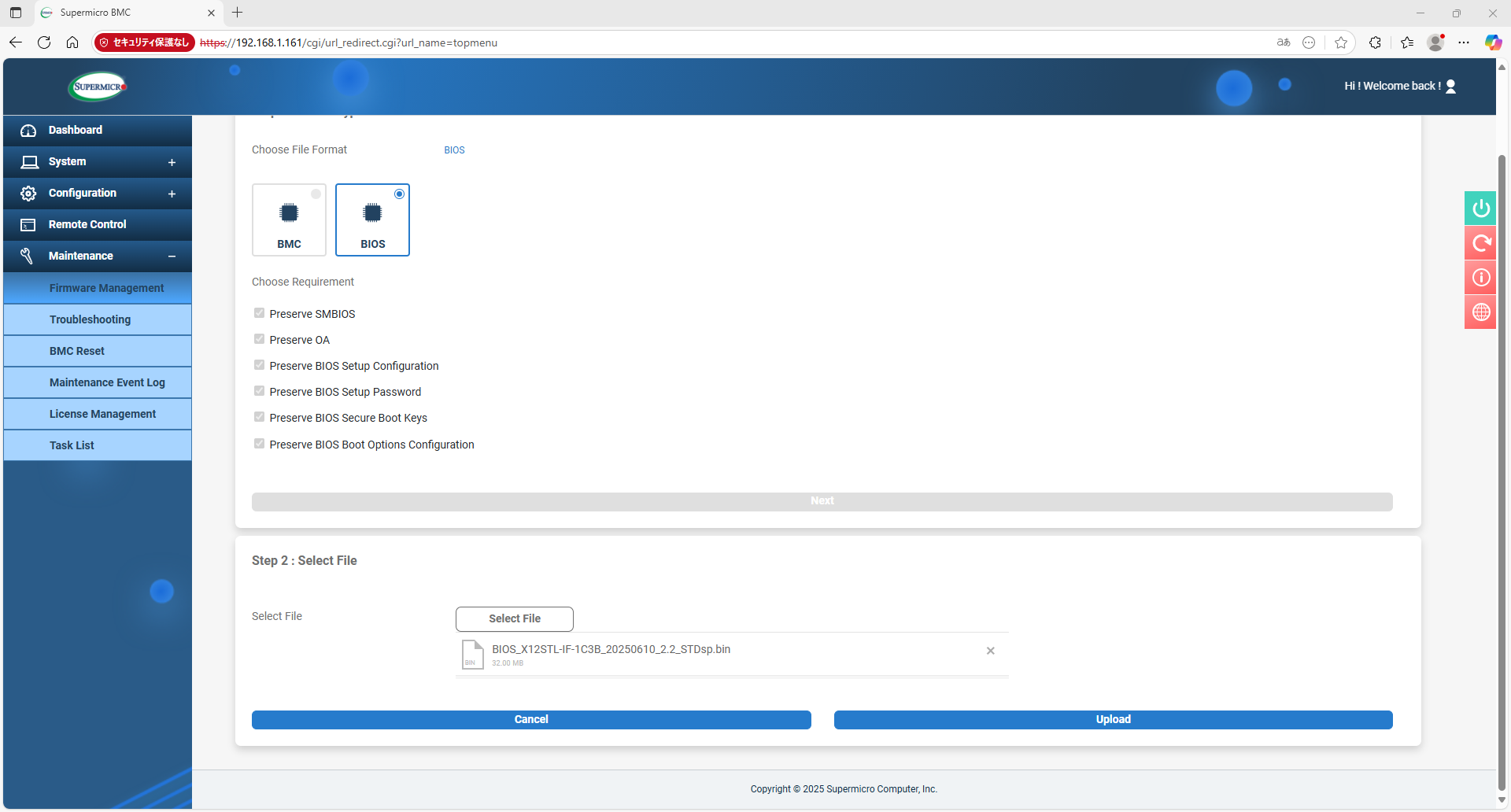Screen dimensions: 1511x812
Task: Open the Troubleshooting menu item
Action: pos(91,319)
